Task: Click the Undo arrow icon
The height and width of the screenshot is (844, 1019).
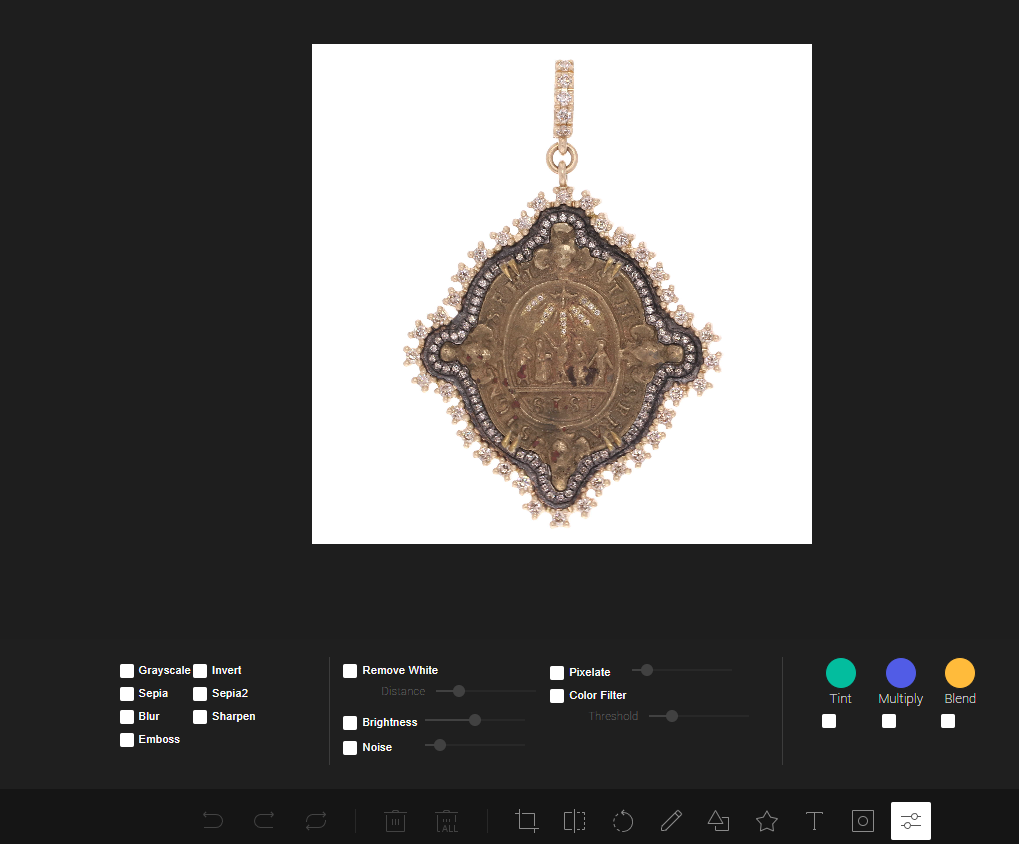Action: pyautogui.click(x=213, y=821)
